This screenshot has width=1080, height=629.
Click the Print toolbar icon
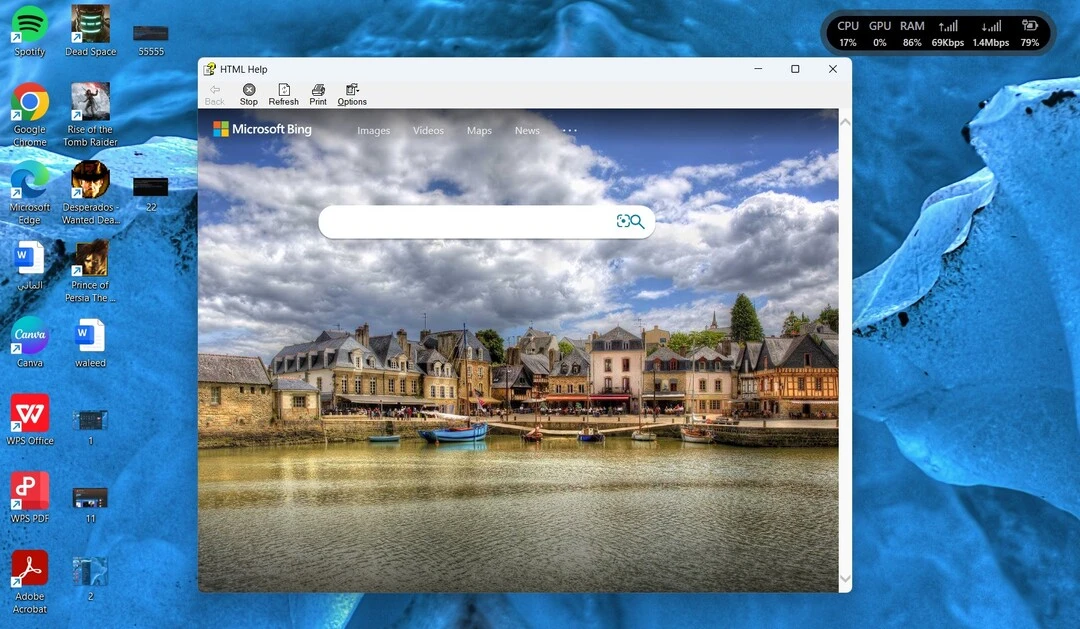point(318,90)
